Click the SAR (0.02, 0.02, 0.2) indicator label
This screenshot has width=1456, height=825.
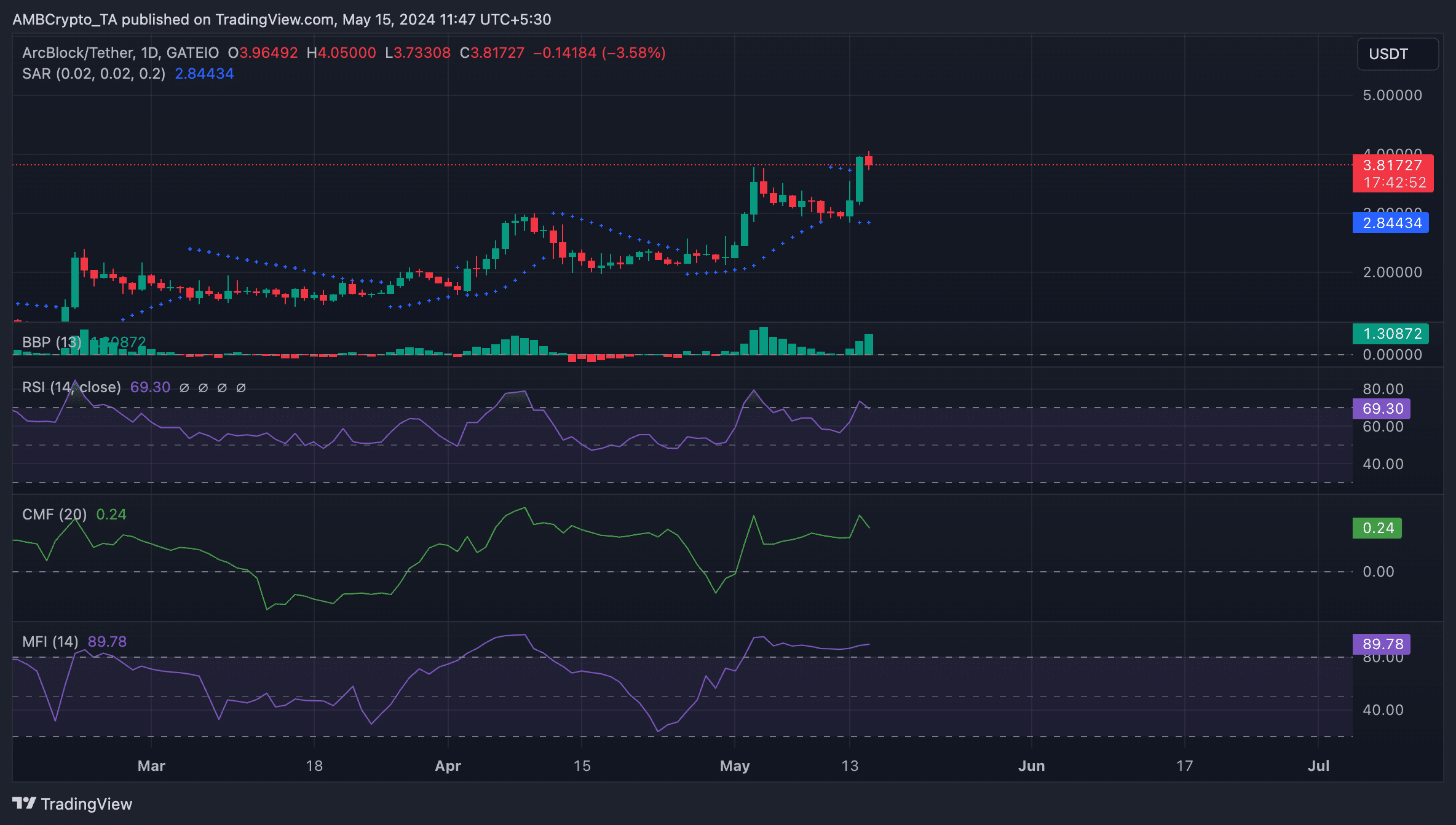[93, 74]
